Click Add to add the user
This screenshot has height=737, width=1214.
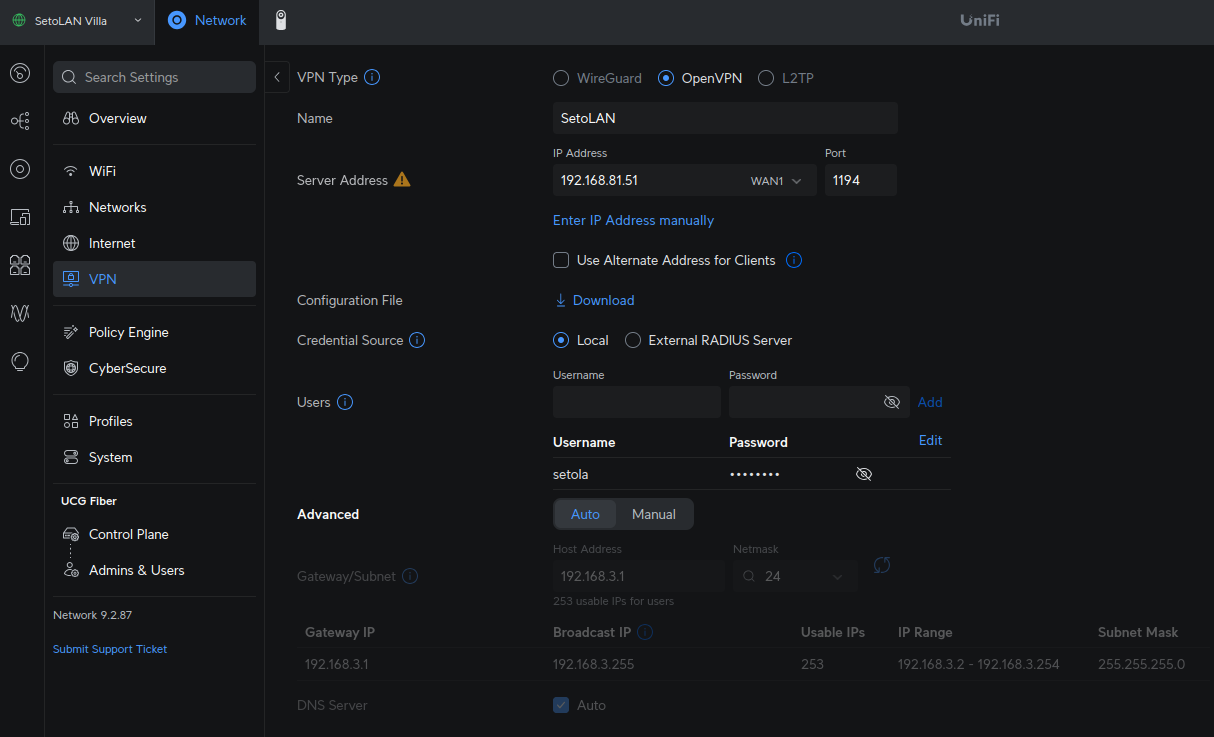[930, 402]
